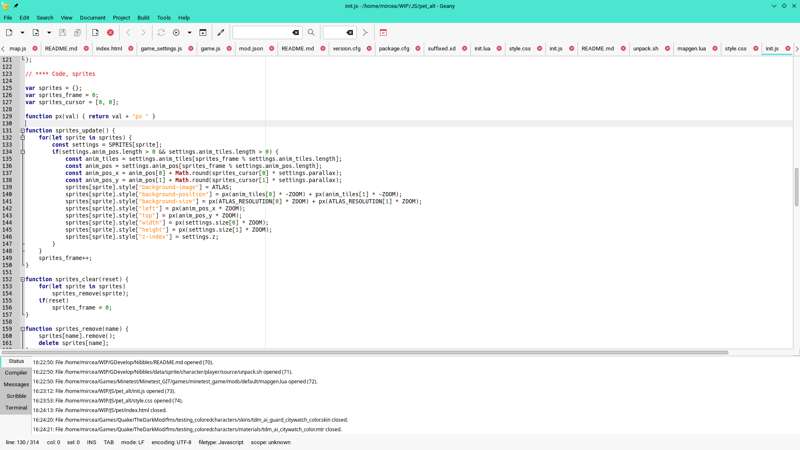Viewport: 800px width, 450px height.
Task: Open the Build actions dropdown arrow
Action: tap(189, 33)
